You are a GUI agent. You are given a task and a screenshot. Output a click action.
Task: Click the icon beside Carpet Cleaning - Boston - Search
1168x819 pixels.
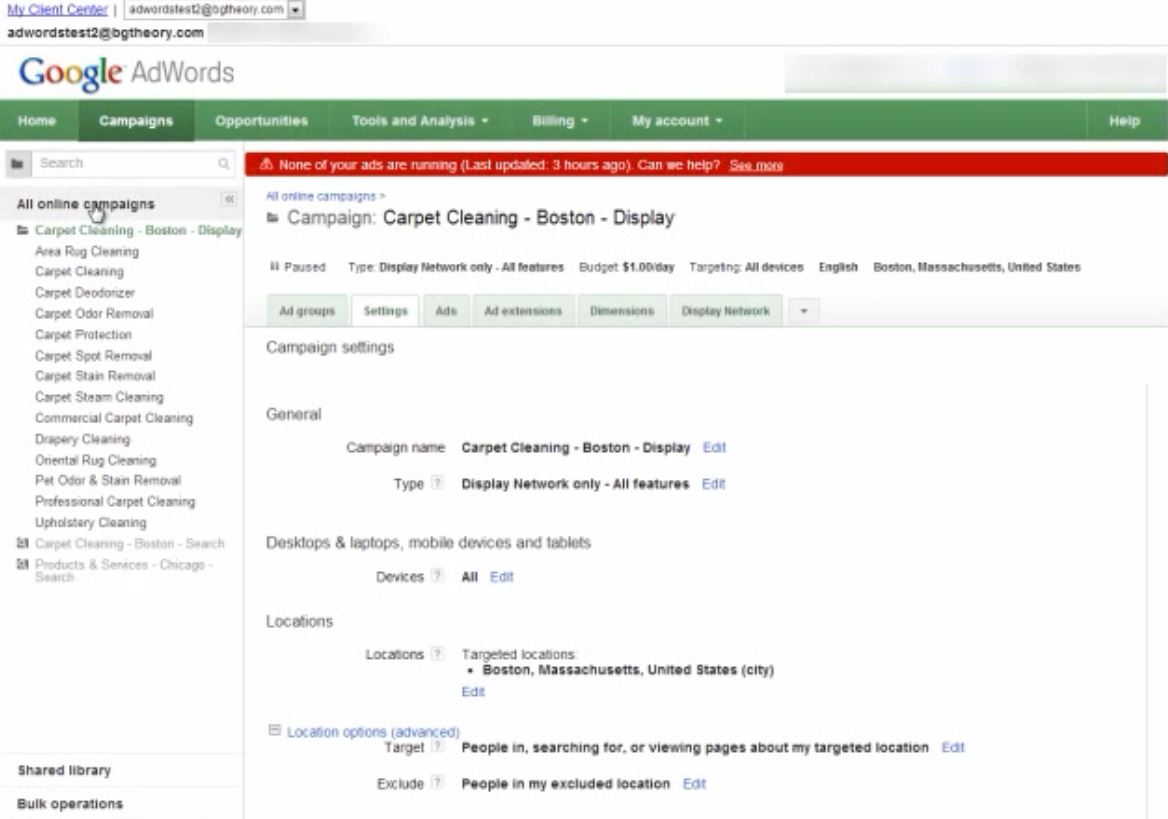22,543
